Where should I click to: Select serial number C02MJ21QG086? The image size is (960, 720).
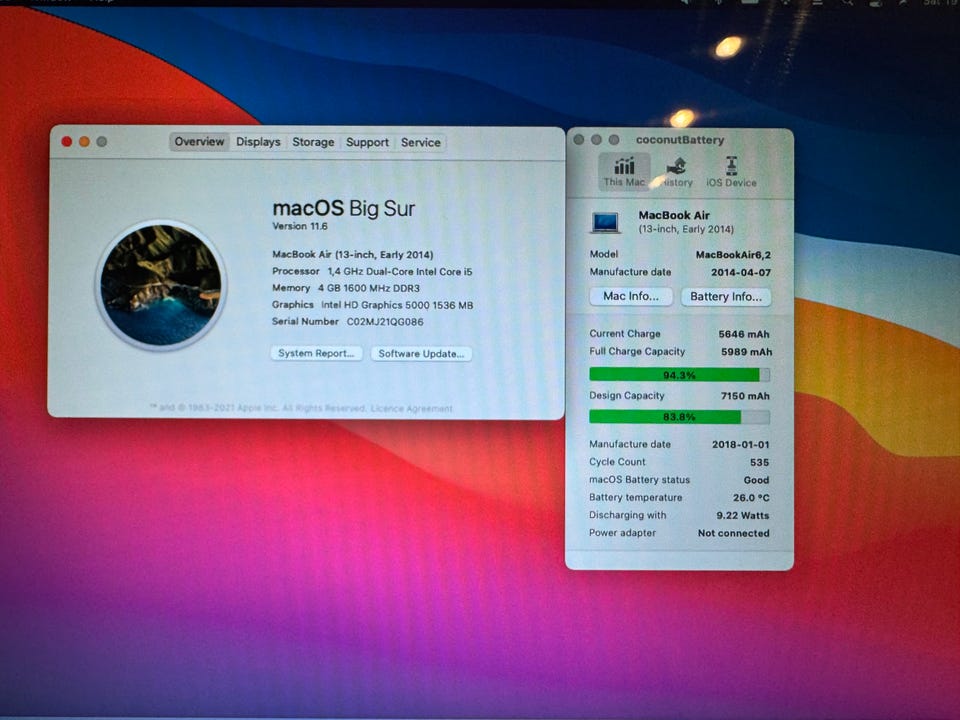click(385, 321)
